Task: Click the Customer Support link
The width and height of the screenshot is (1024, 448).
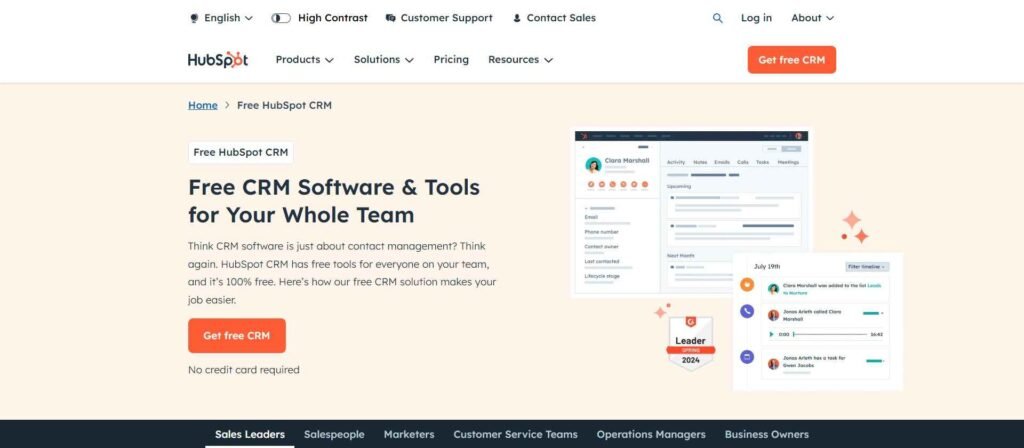Action: [447, 18]
